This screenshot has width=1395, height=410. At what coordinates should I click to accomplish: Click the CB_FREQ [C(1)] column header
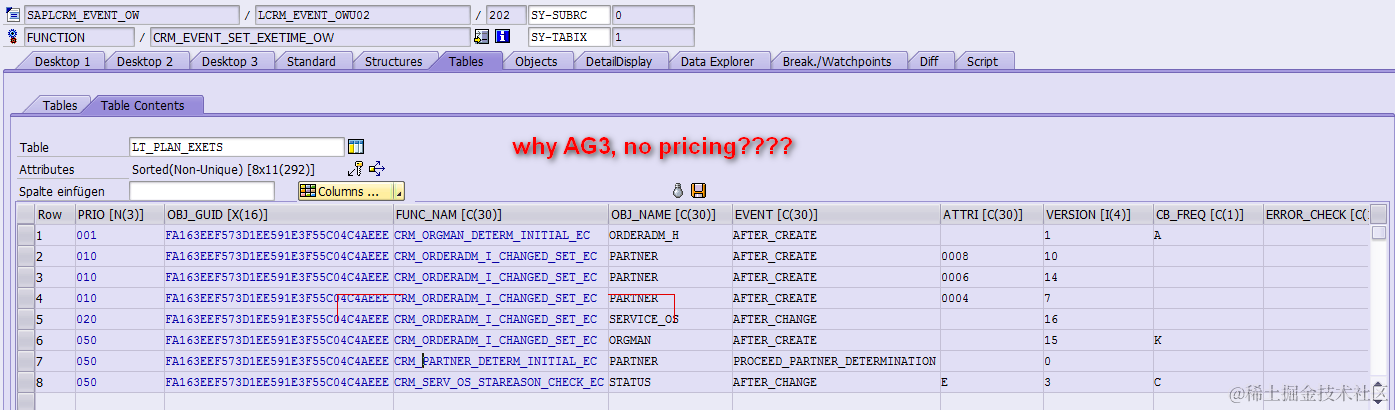tap(1207, 214)
